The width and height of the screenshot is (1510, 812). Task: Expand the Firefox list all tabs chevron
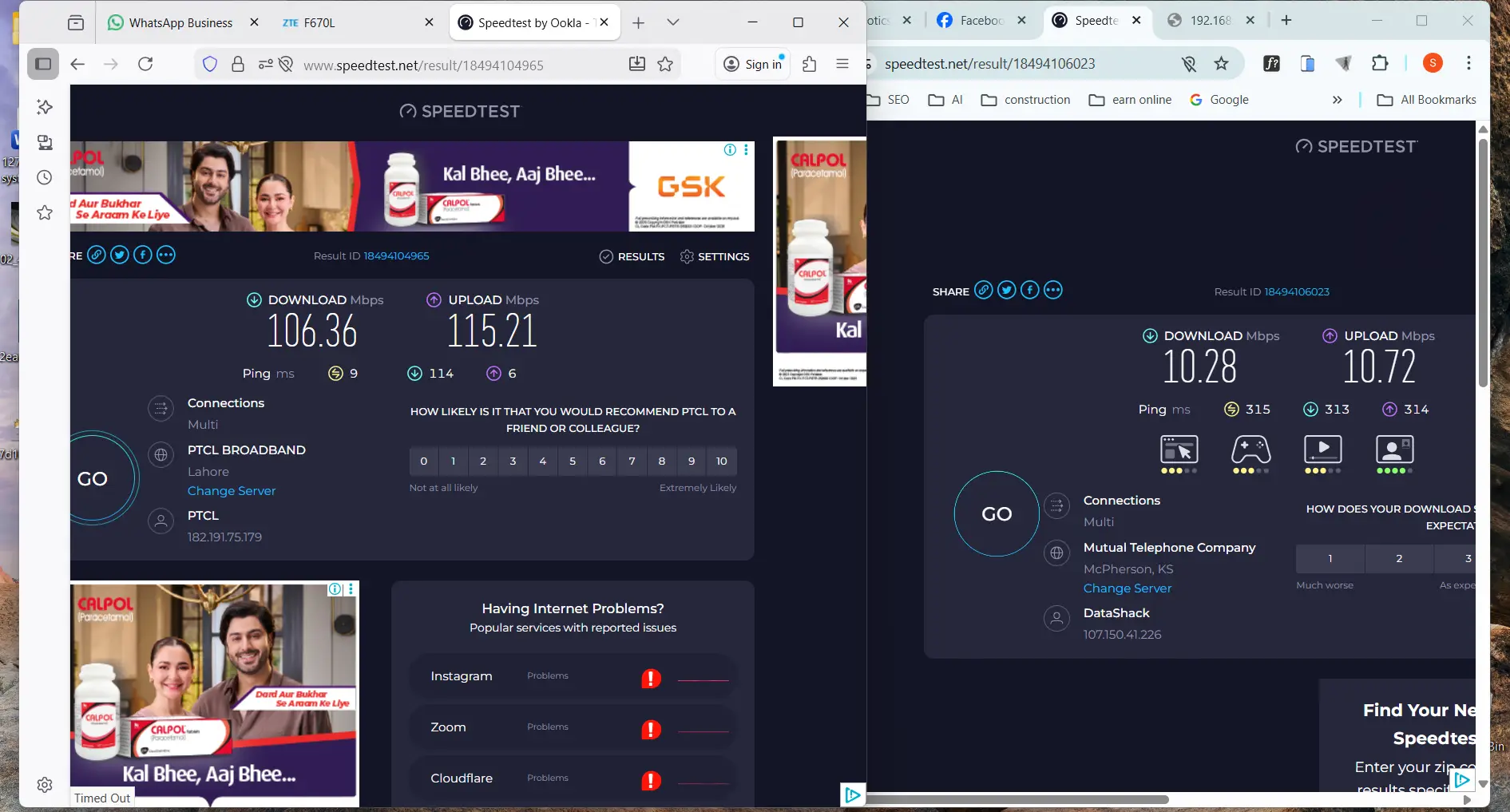point(673,22)
